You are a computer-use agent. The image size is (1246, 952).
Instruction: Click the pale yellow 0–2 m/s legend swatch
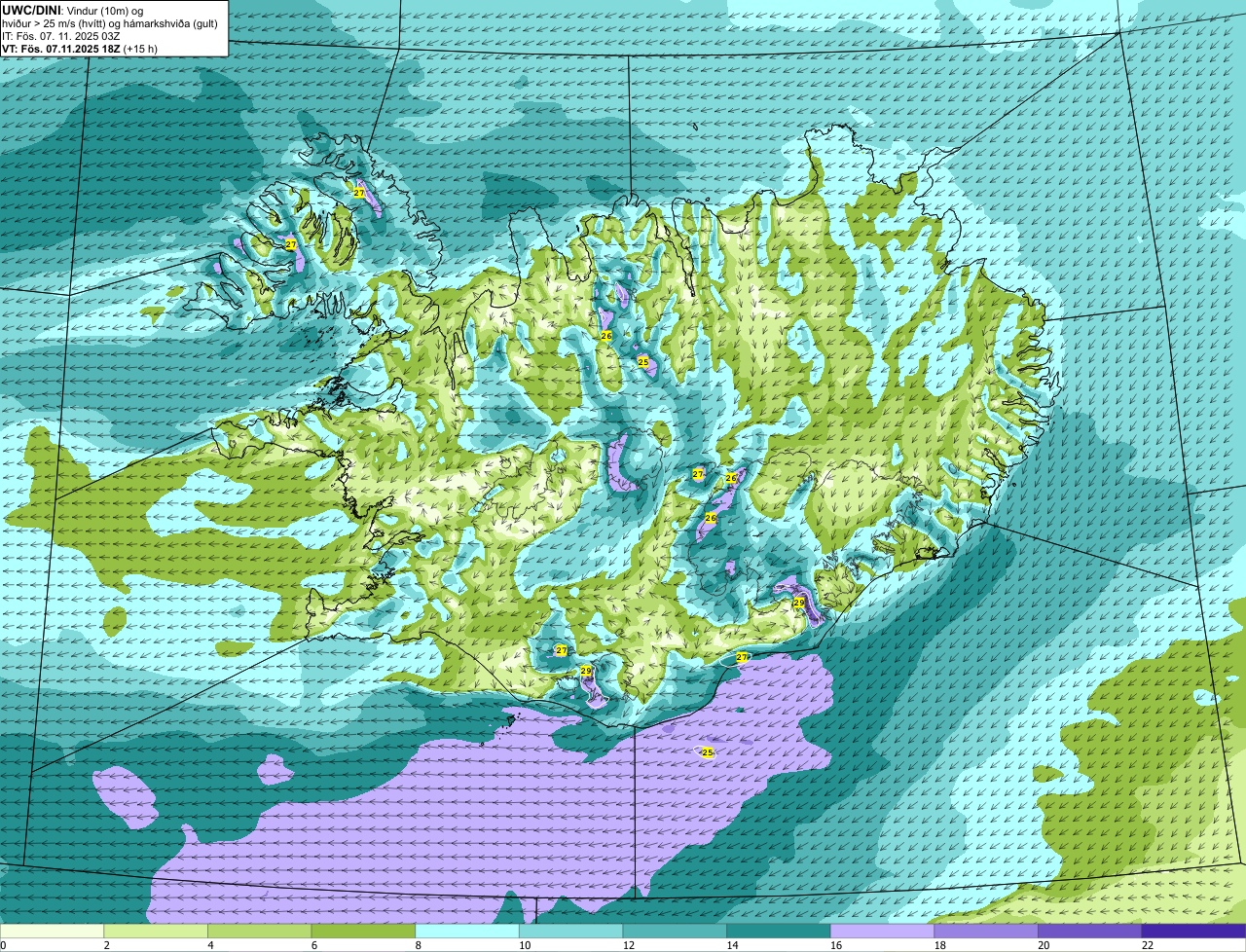click(53, 932)
